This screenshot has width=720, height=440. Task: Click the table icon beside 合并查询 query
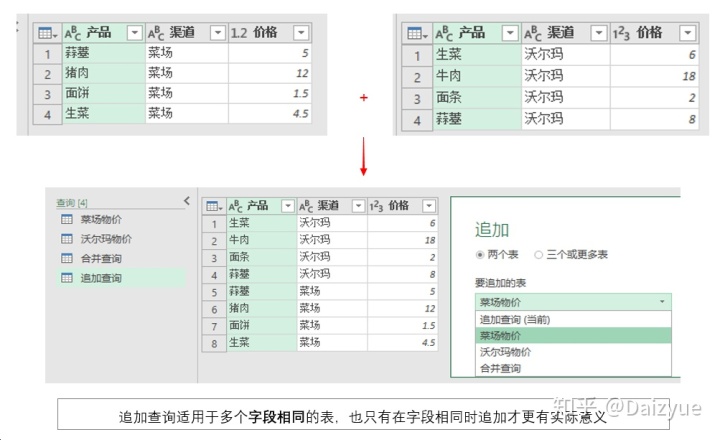point(67,258)
